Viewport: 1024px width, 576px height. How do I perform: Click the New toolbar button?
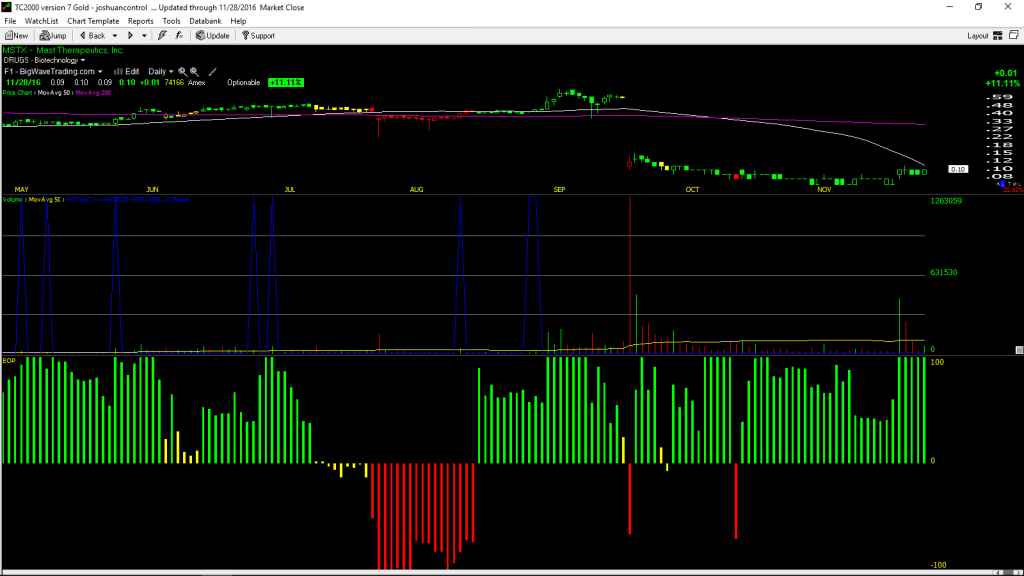click(x=16, y=36)
